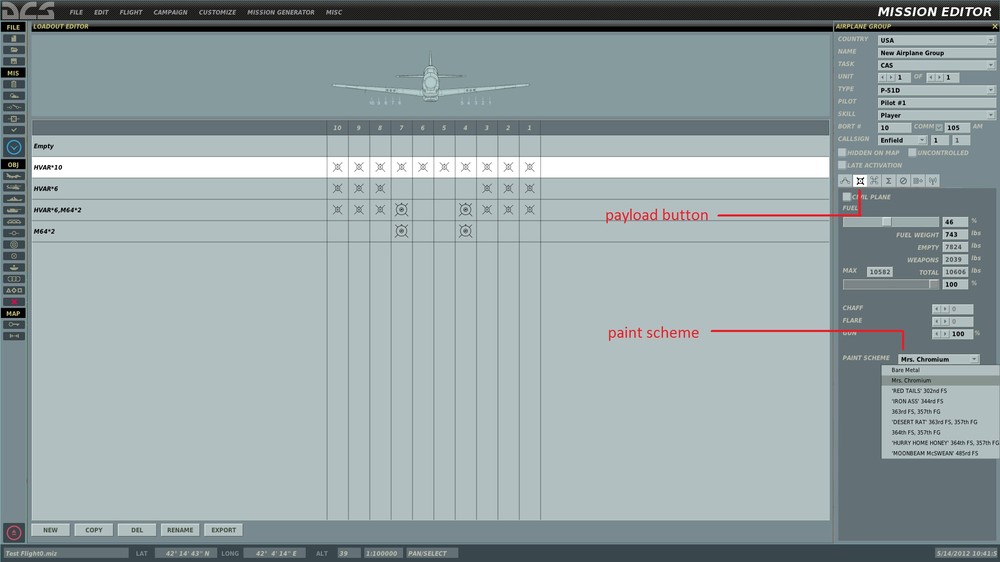This screenshot has height=562, width=1000.
Task: Choose 'IRON ASS' 344rd FS paint scheme
Action: pos(941,401)
